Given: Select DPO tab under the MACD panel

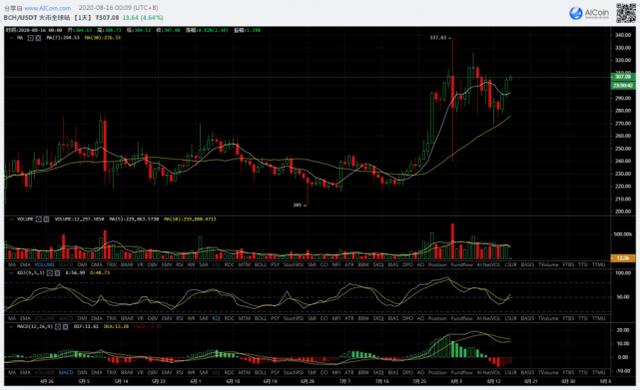Looking at the screenshot, I should coord(408,372).
